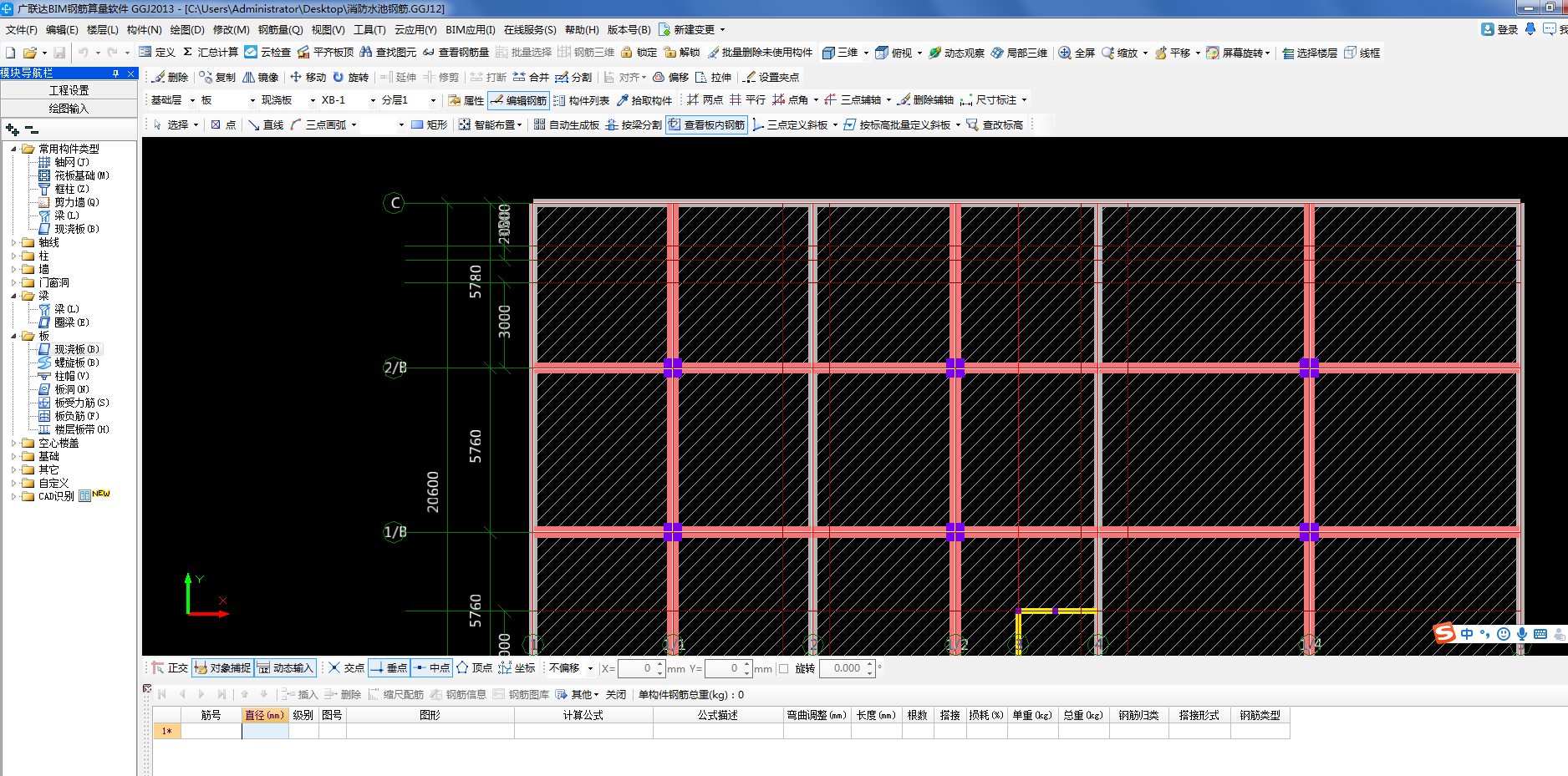Select 矩形 rectangle drawing tool
This screenshot has width=1568, height=776.
(429, 124)
